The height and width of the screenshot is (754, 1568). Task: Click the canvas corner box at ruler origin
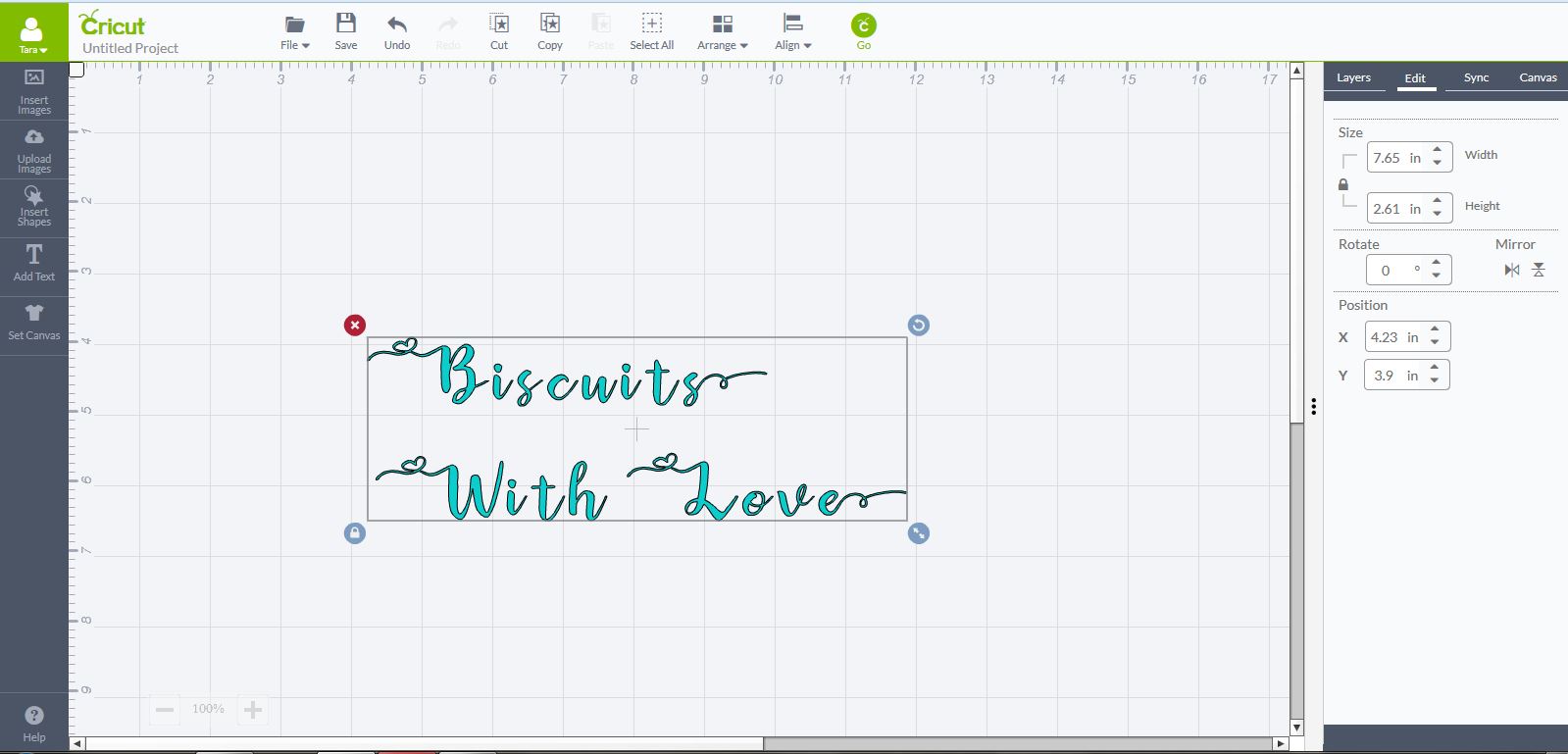pos(77,70)
